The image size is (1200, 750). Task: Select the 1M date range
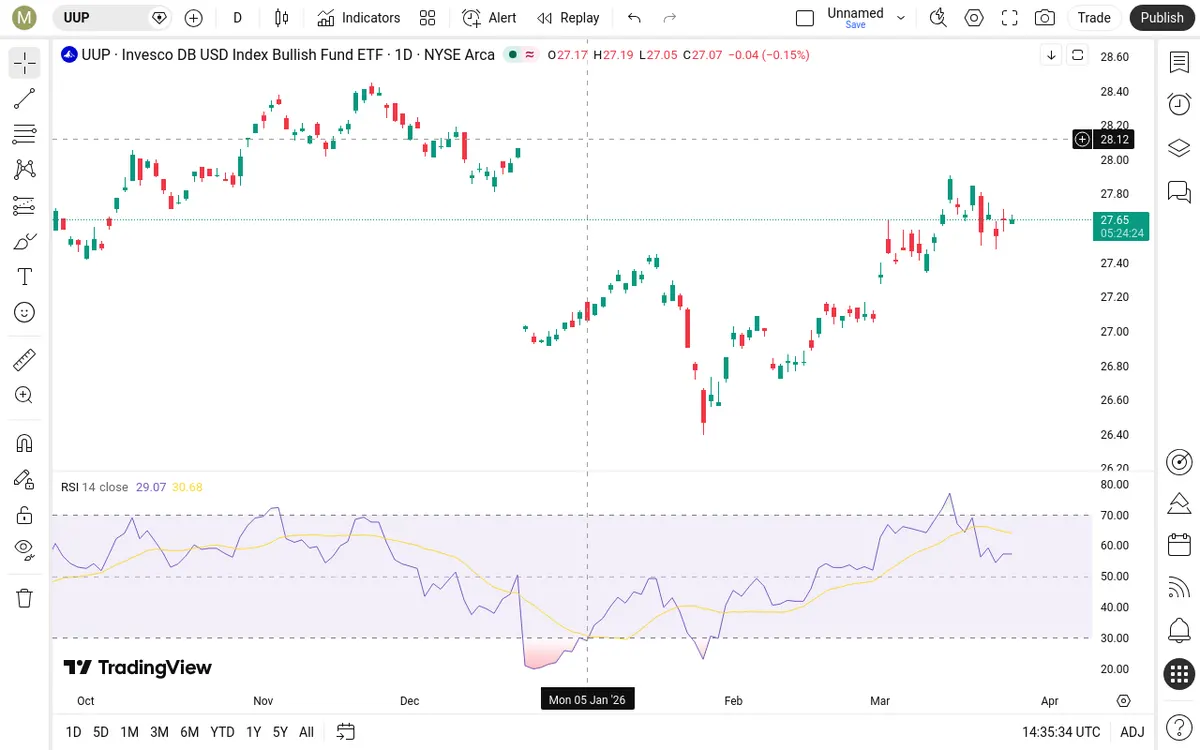129,732
